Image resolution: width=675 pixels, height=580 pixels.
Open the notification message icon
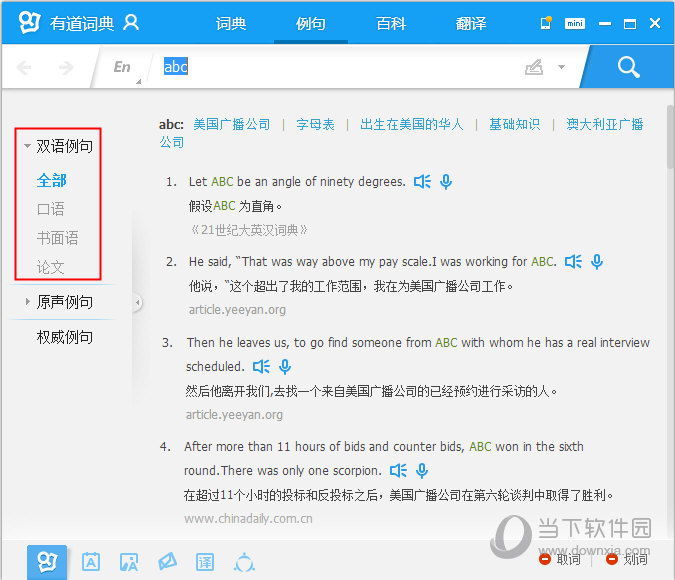click(546, 22)
